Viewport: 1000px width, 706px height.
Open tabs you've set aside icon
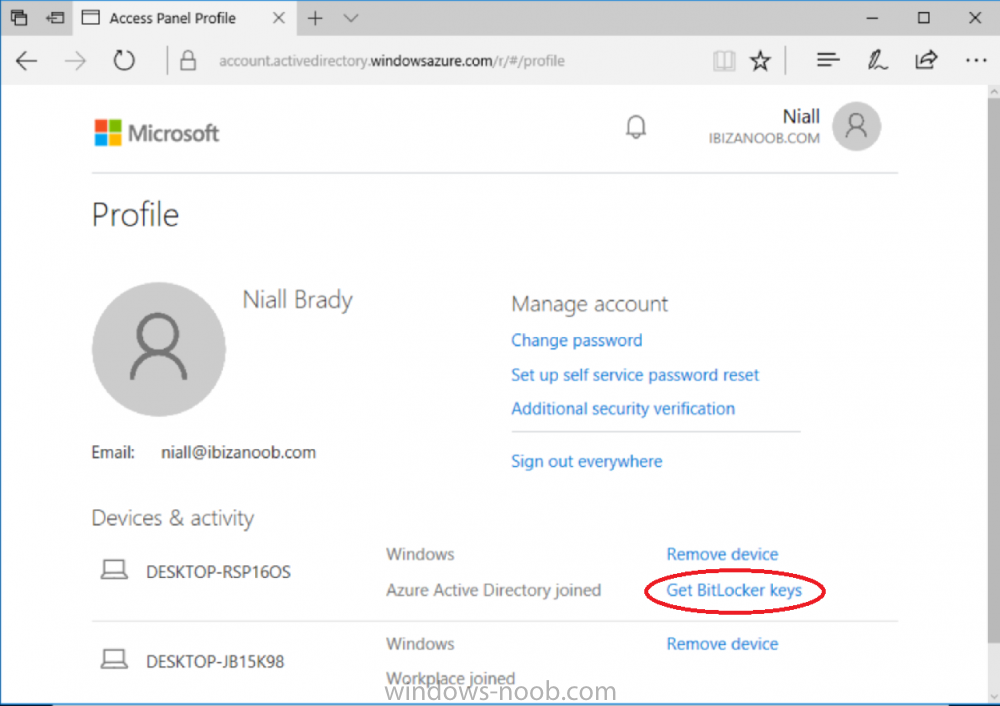click(x=18, y=18)
